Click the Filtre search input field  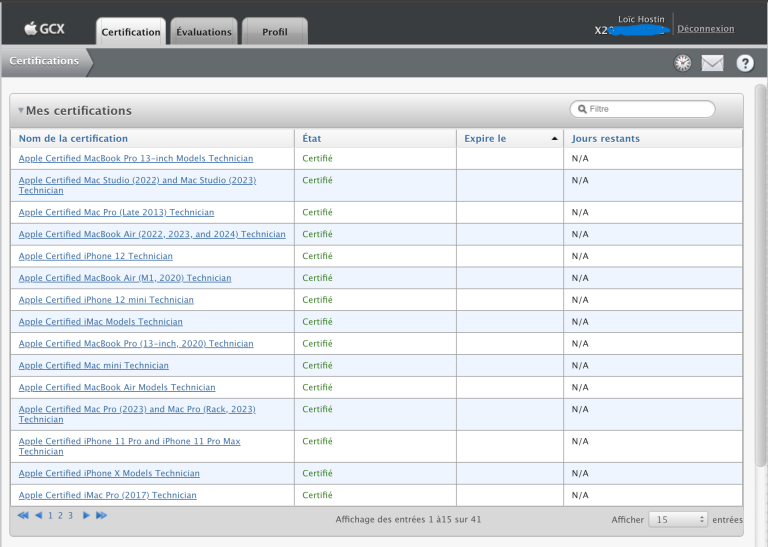pyautogui.click(x=642, y=109)
